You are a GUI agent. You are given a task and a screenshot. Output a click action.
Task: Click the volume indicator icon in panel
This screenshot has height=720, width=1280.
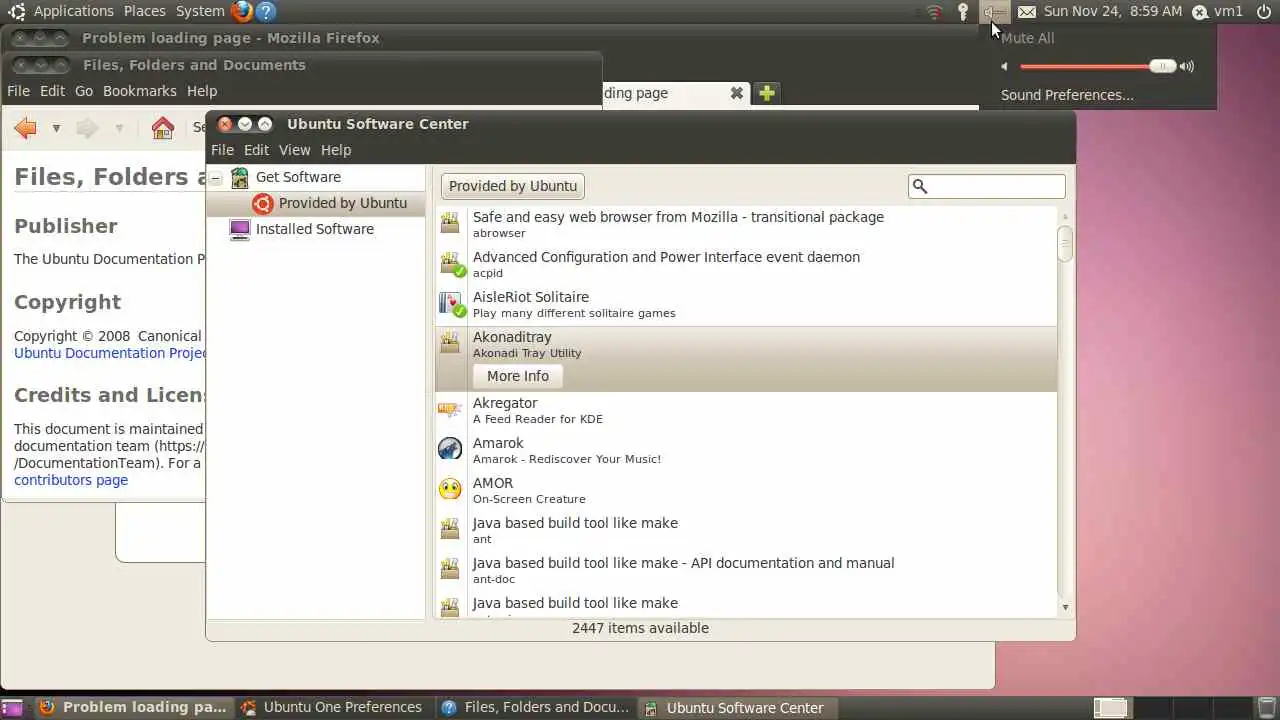click(x=994, y=12)
